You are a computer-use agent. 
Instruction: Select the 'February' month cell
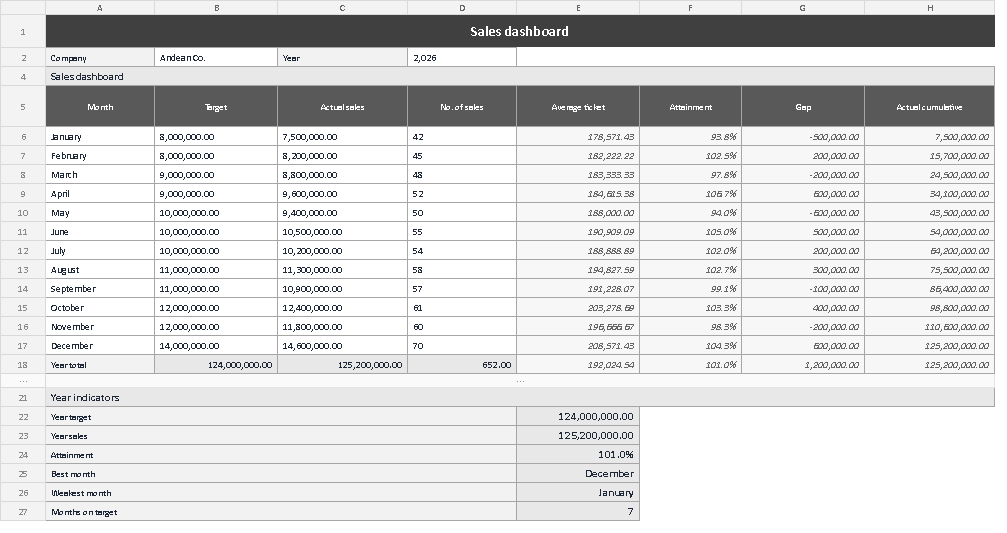(x=100, y=155)
